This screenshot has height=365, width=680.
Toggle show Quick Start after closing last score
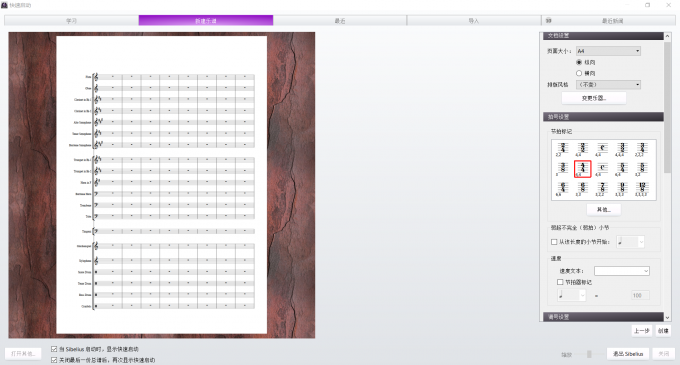click(54, 360)
